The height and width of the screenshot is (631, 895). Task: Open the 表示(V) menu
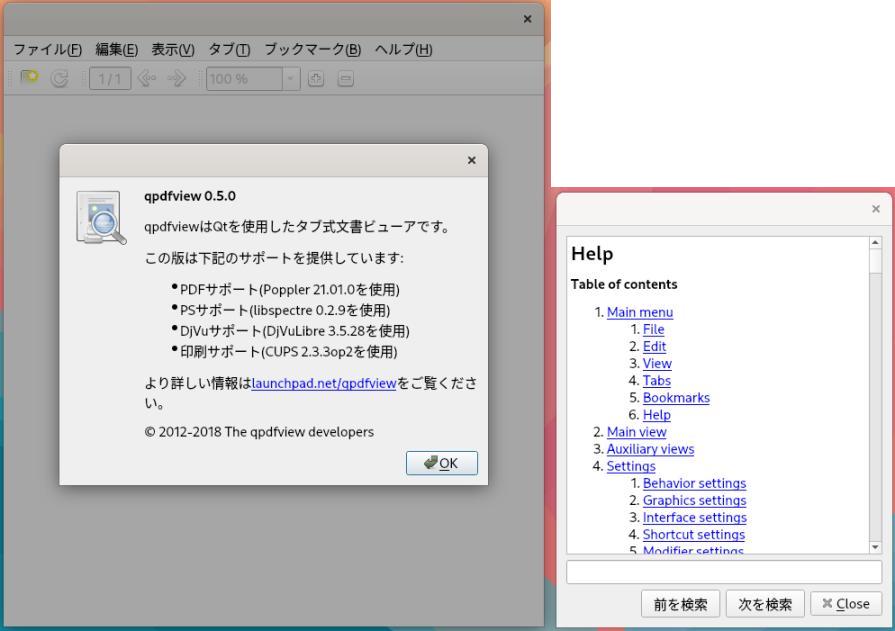[x=172, y=50]
